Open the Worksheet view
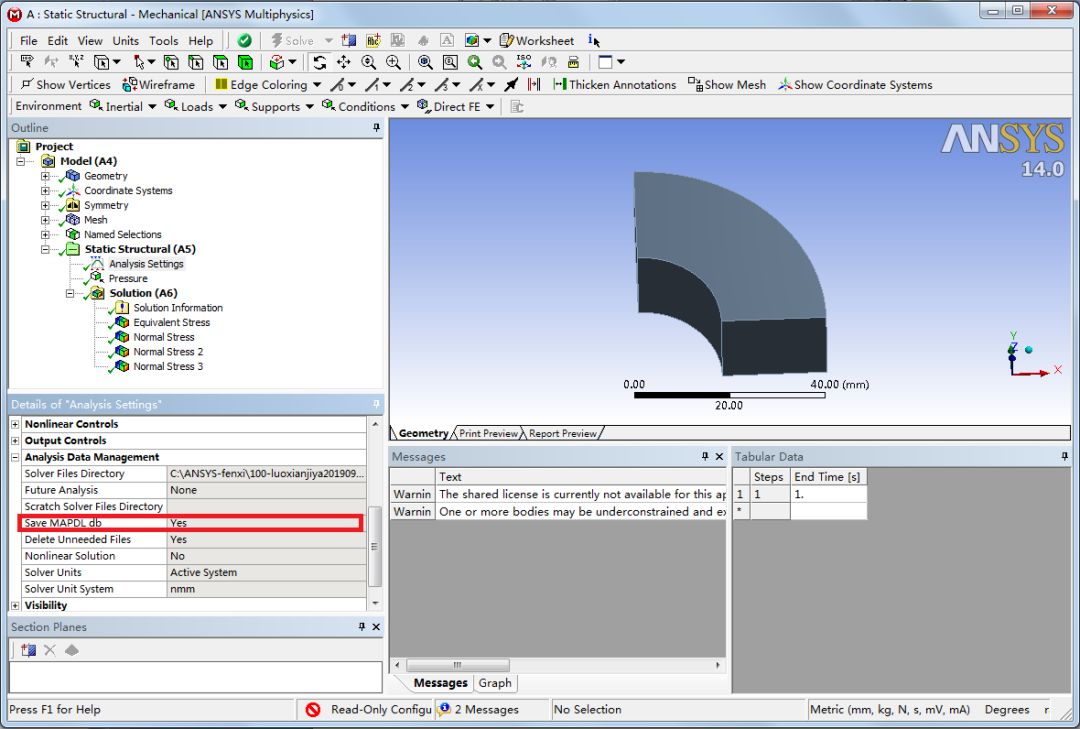This screenshot has width=1080, height=729. click(x=537, y=41)
